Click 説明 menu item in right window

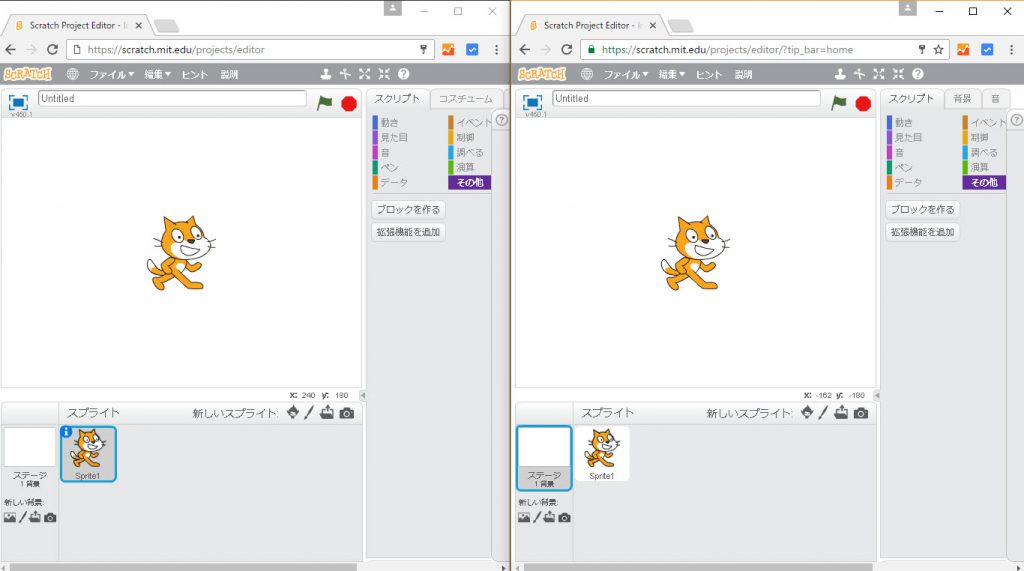click(x=743, y=74)
